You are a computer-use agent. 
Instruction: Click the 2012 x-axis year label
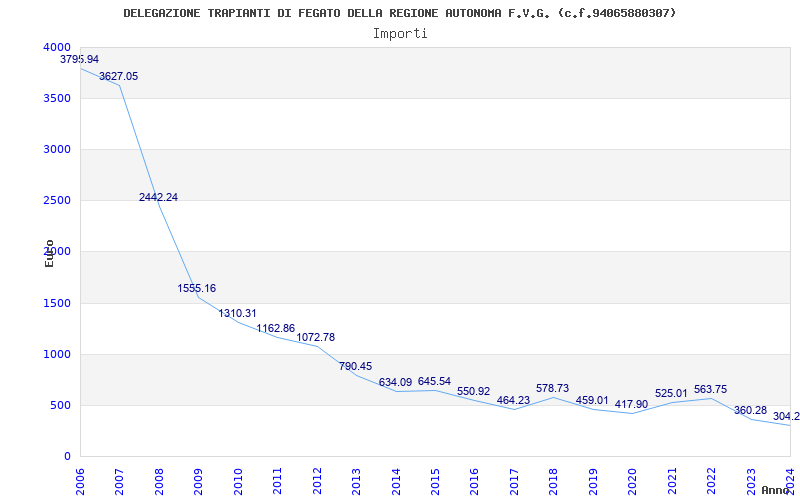click(x=317, y=481)
